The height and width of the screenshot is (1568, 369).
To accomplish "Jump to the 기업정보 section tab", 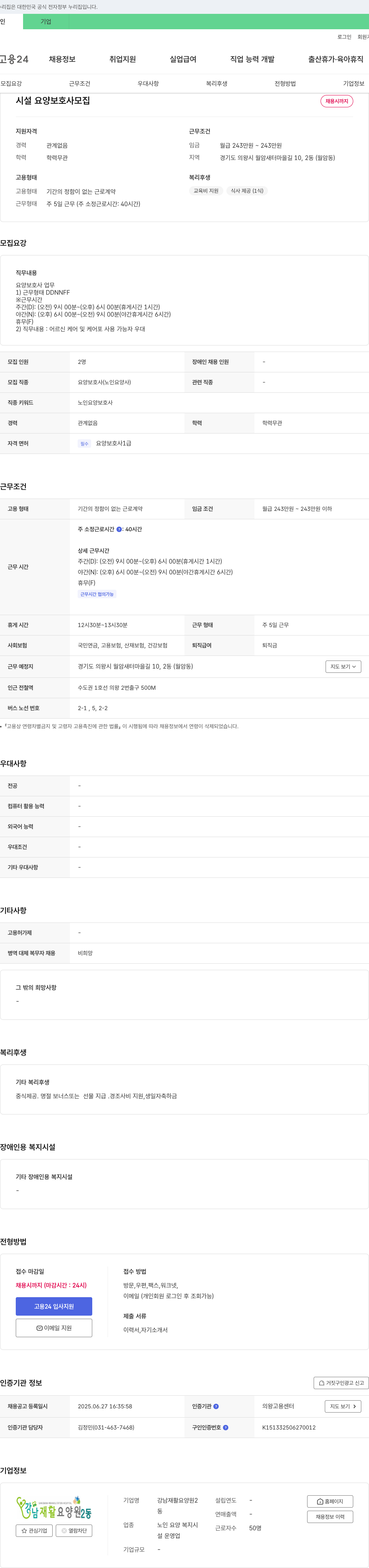I will click(x=354, y=83).
